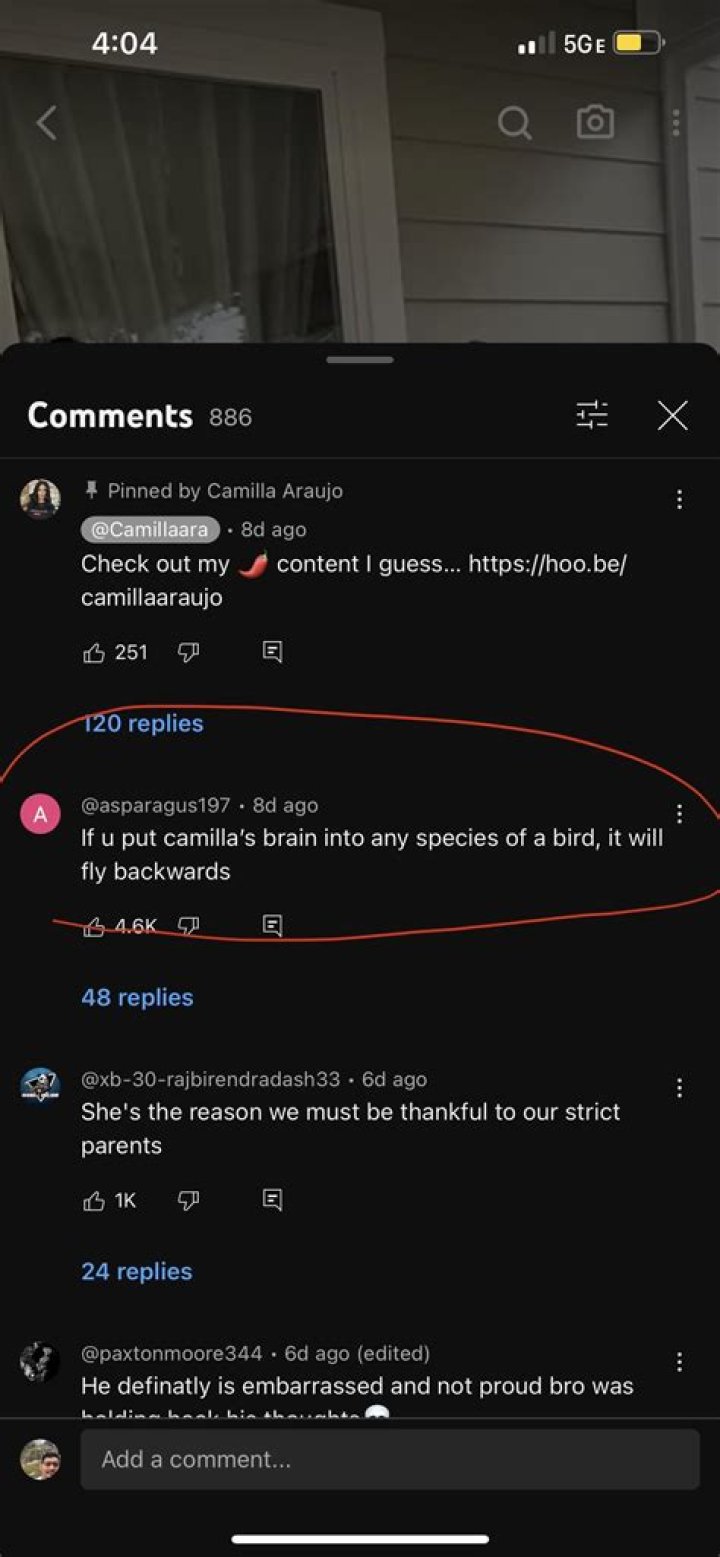Dislike the pinned Camillaara comment
This screenshot has height=1557, width=720.
188,653
